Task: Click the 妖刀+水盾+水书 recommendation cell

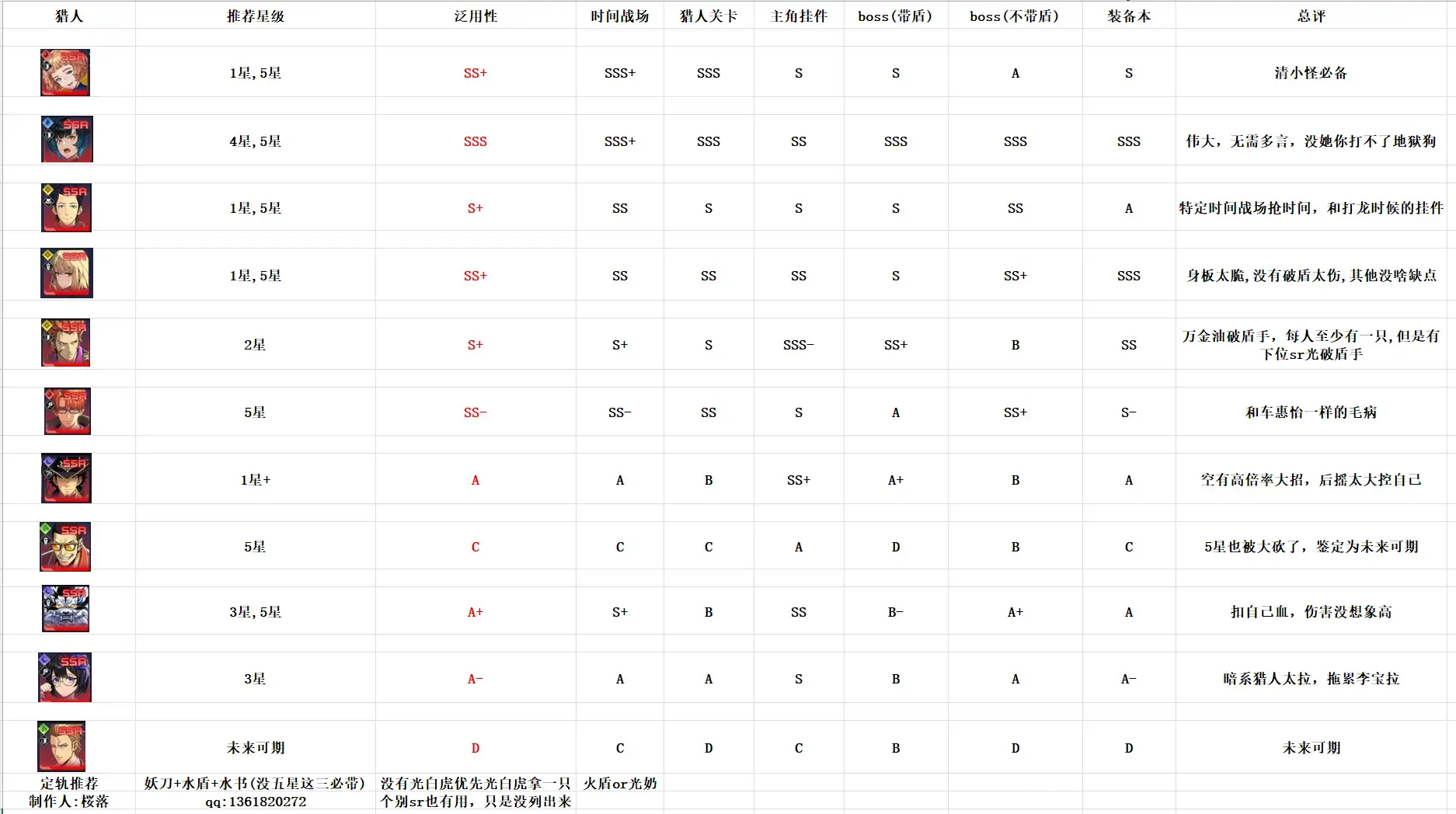Action: coord(256,784)
